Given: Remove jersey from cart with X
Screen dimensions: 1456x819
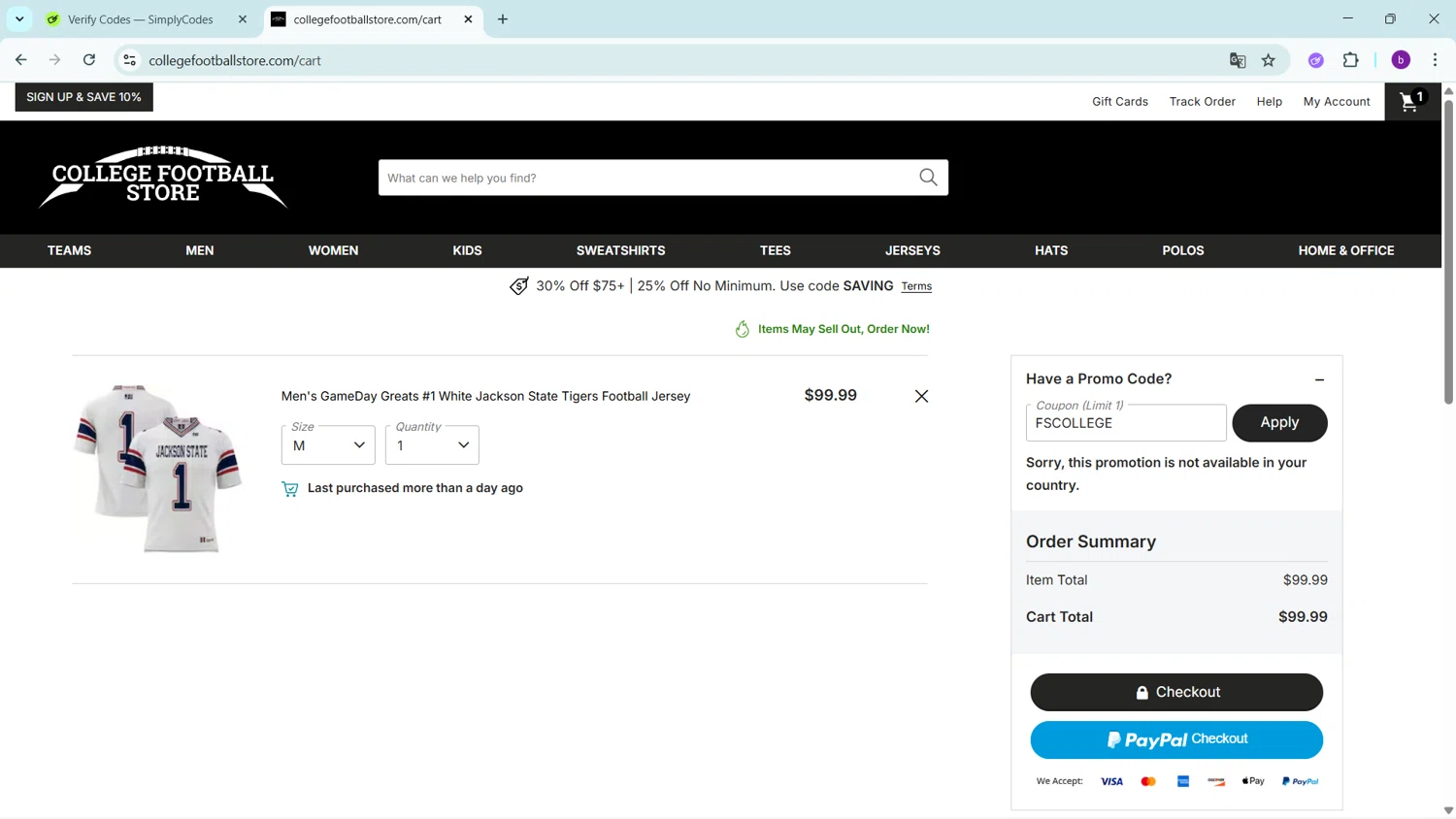Looking at the screenshot, I should 921,396.
